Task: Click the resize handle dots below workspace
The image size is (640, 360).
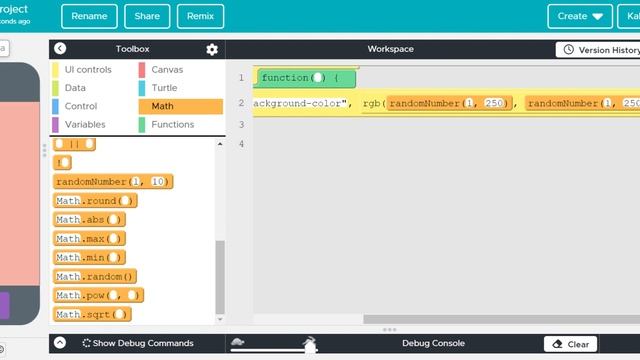Action: click(x=389, y=329)
